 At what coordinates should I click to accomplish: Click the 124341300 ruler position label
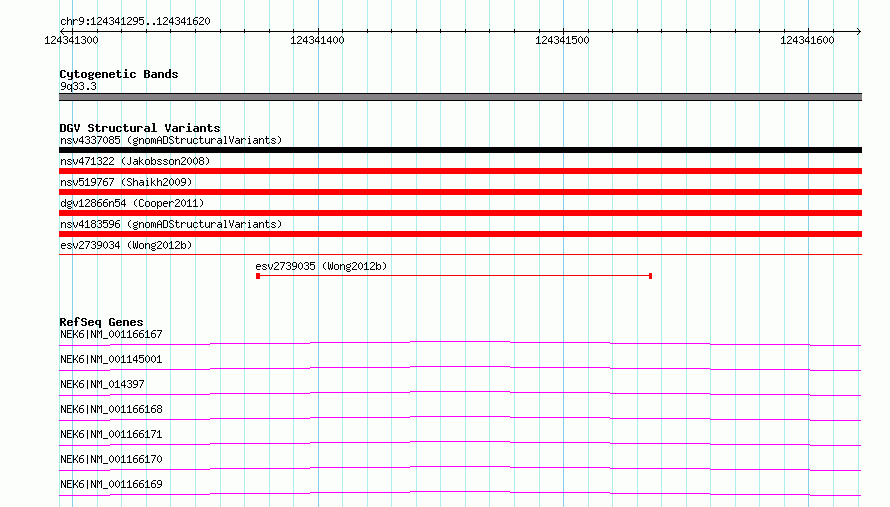(72, 40)
